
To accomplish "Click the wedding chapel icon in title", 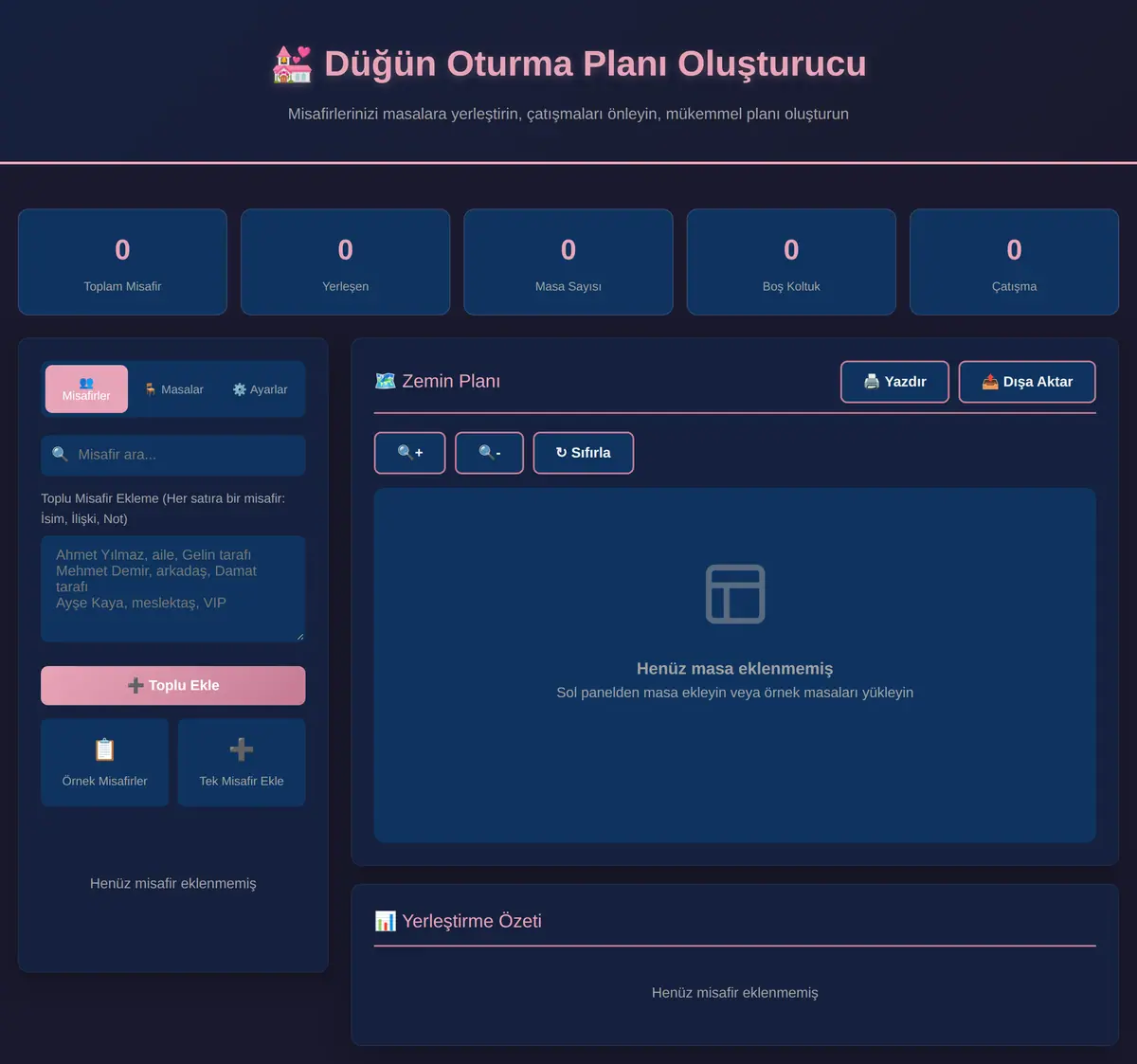I will [292, 64].
